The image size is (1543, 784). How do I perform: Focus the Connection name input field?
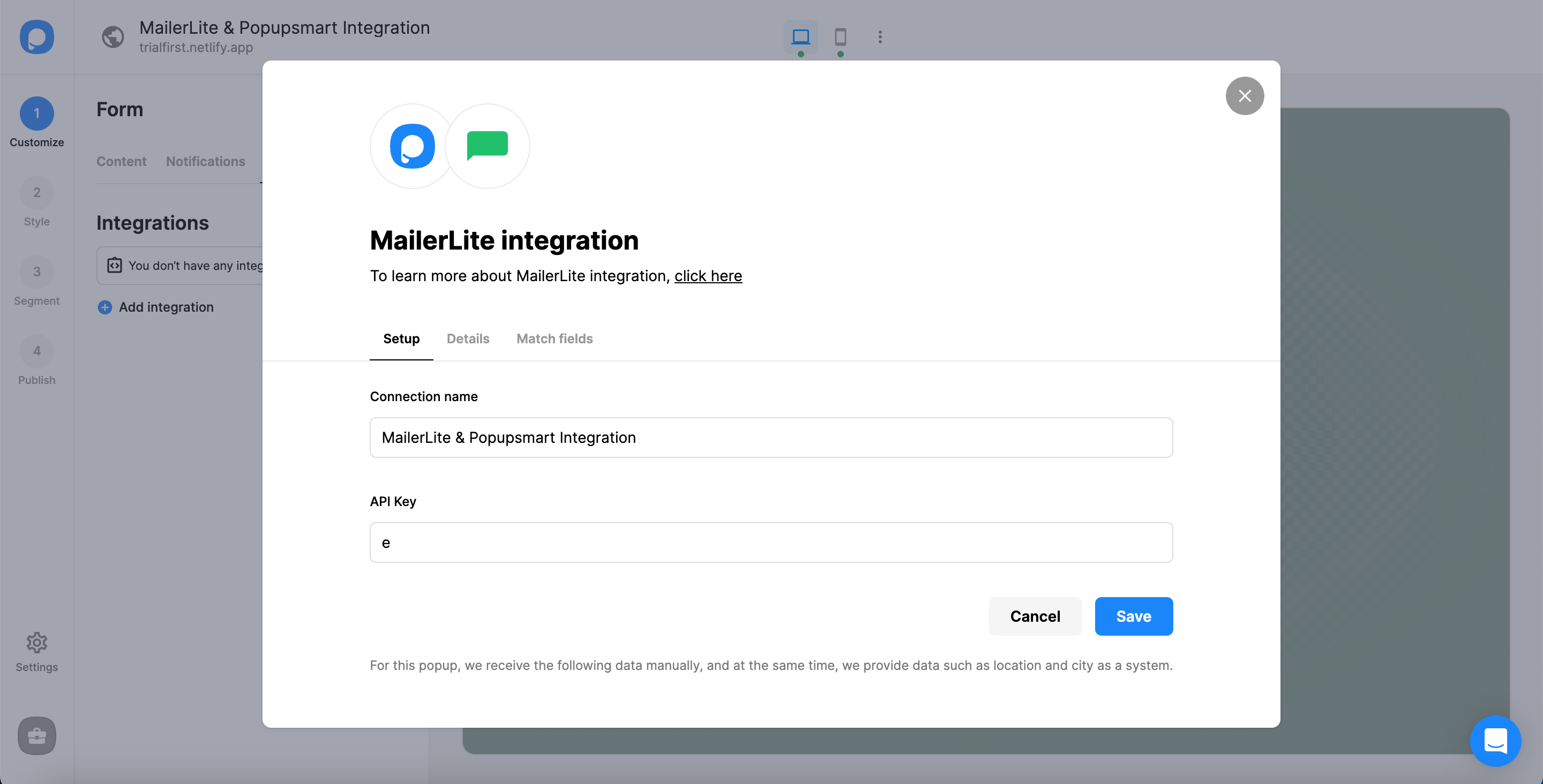[x=771, y=437]
